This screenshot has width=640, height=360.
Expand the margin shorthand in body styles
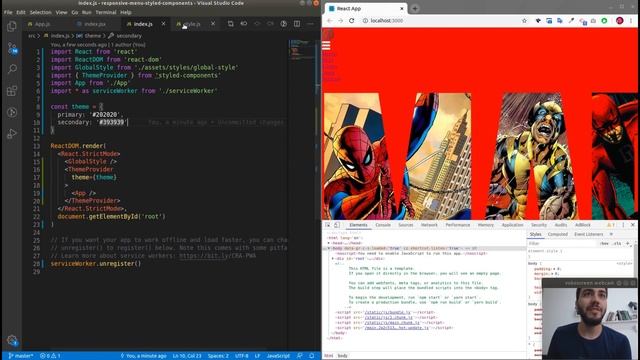tap(553, 274)
